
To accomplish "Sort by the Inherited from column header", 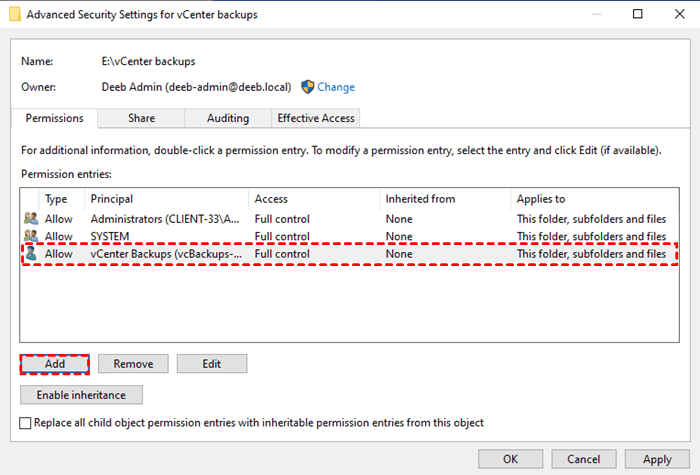I will (x=445, y=199).
